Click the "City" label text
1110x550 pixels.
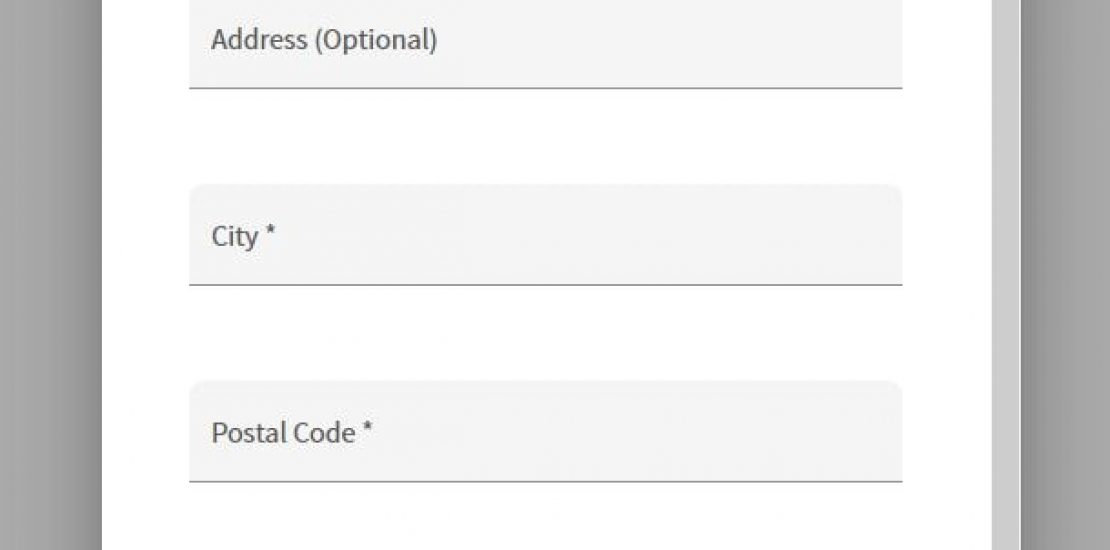(x=235, y=237)
